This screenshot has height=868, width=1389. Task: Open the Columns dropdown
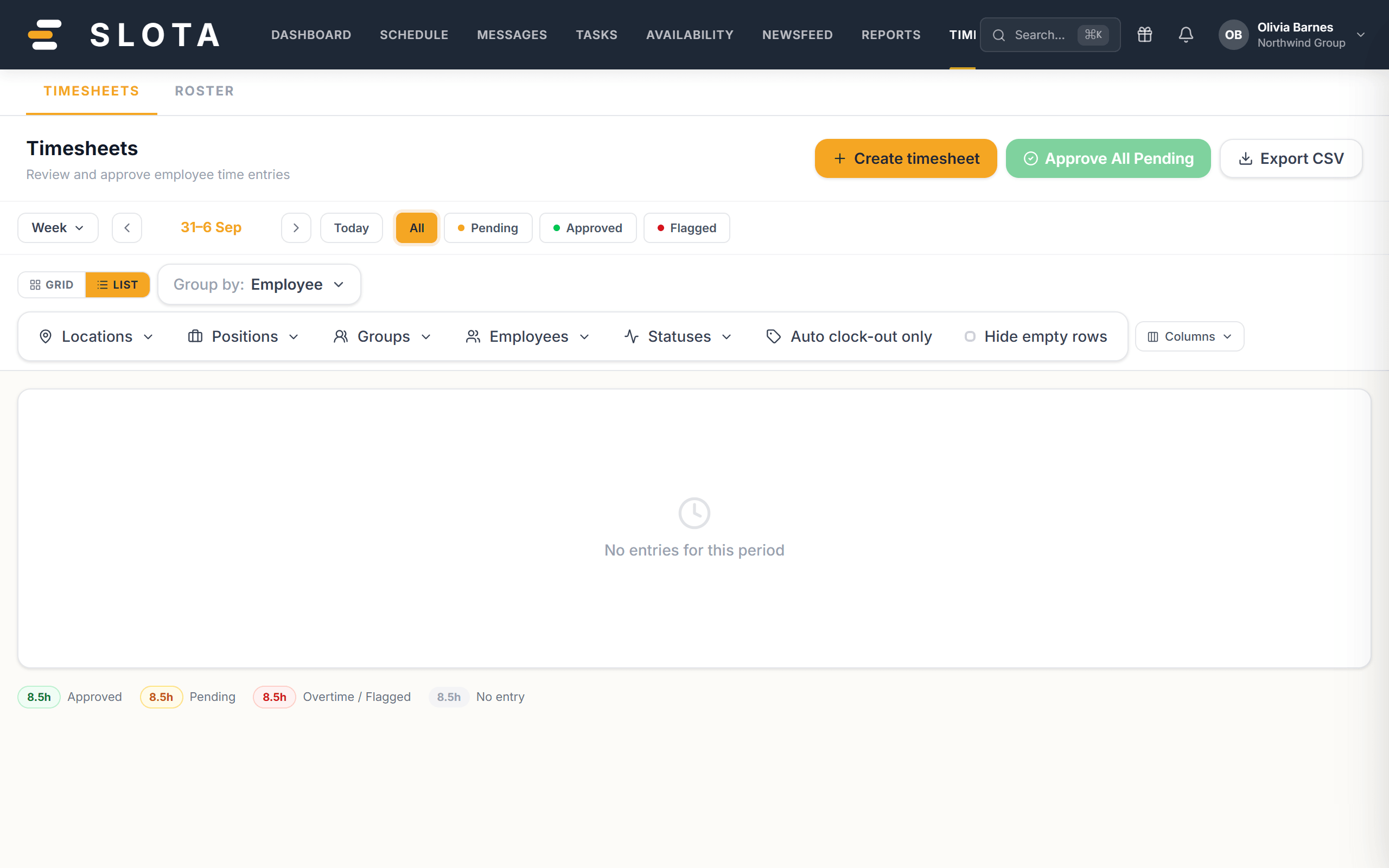(x=1189, y=336)
